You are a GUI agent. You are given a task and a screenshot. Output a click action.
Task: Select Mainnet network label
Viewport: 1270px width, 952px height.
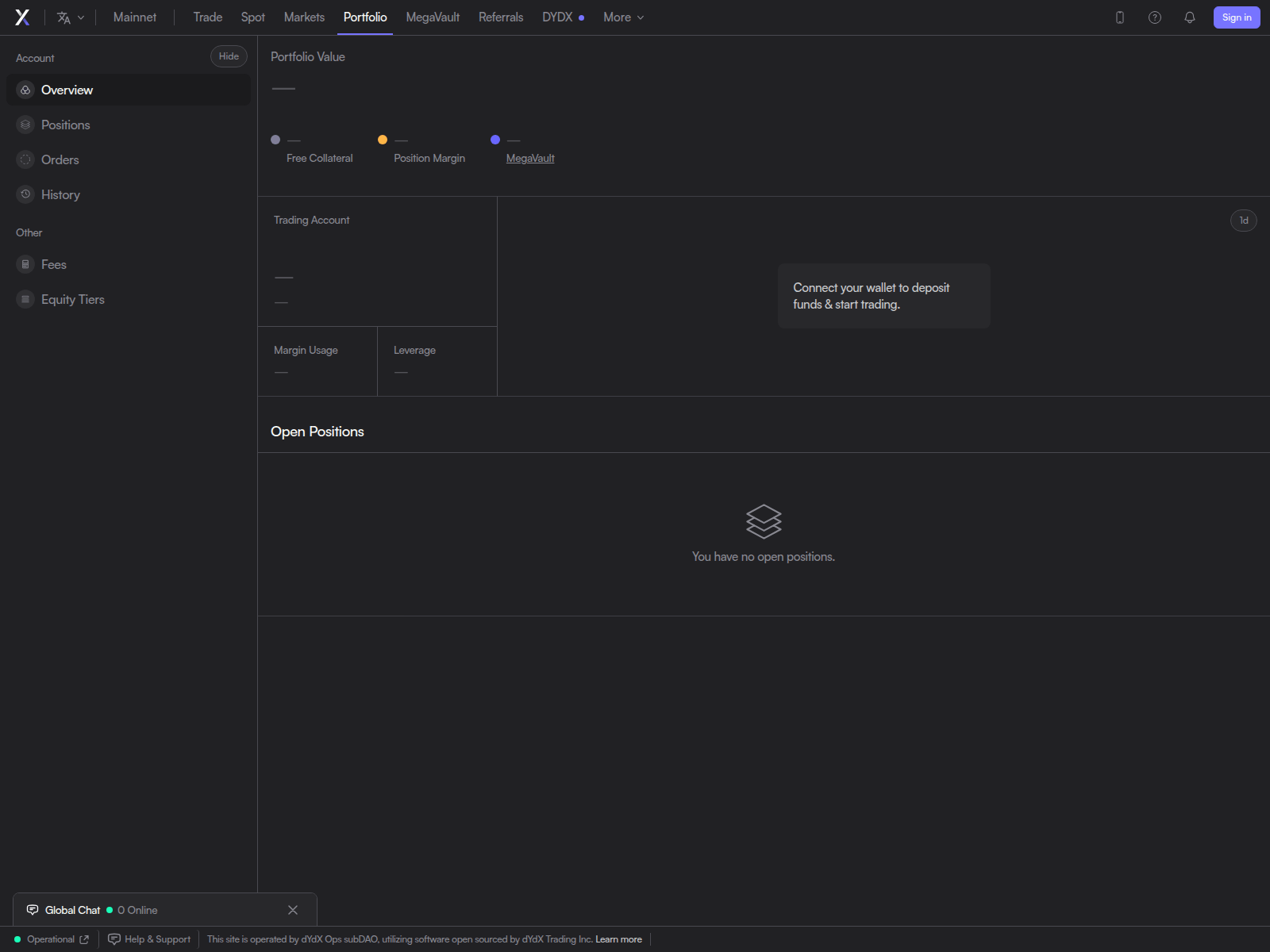pyautogui.click(x=135, y=17)
